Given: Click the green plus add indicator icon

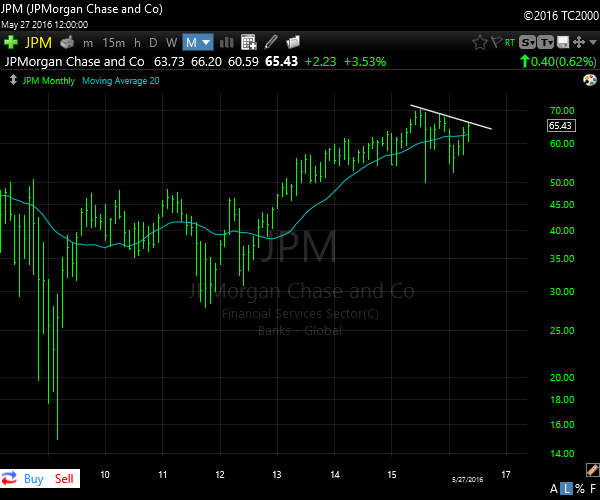Looking at the screenshot, I should (11, 42).
